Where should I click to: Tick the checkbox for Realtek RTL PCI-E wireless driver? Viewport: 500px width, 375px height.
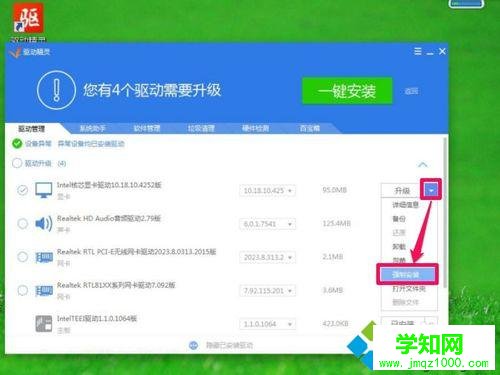coord(22,257)
